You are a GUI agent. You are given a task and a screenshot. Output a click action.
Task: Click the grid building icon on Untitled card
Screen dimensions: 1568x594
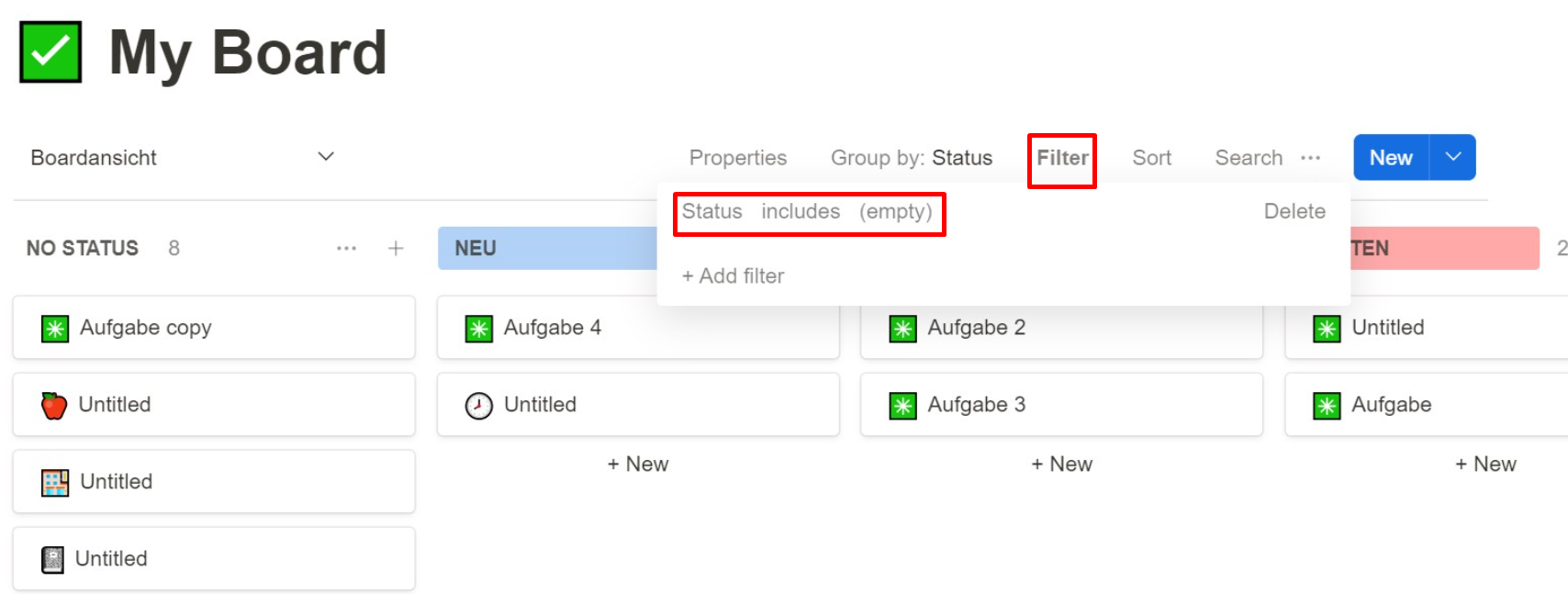coord(55,482)
